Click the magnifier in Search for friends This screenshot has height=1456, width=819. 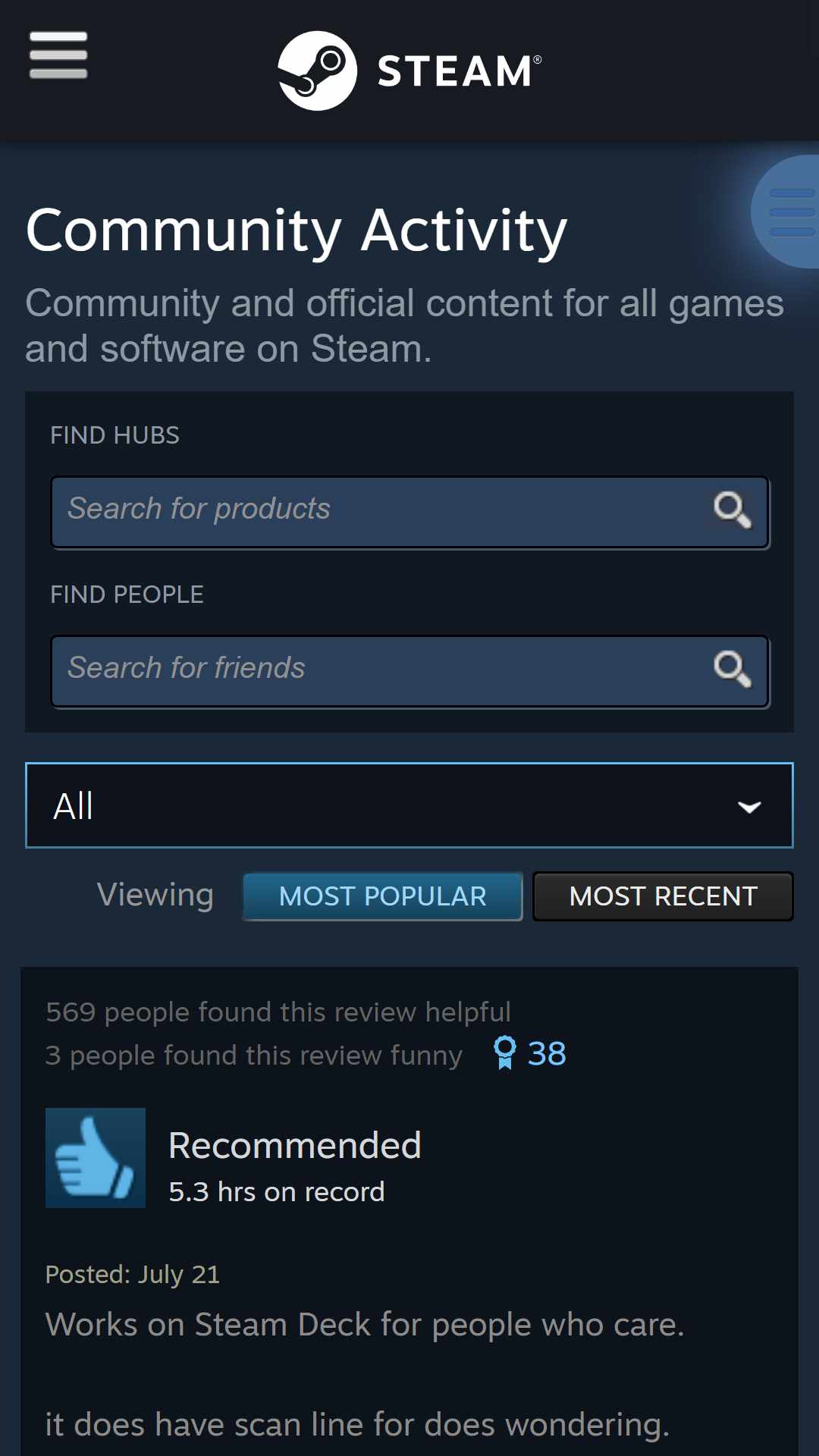pos(732,669)
